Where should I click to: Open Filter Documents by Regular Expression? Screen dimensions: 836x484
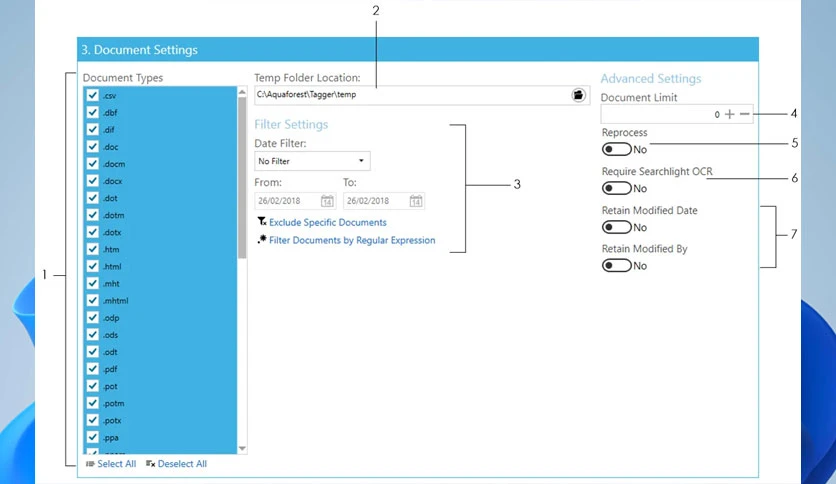pos(352,240)
